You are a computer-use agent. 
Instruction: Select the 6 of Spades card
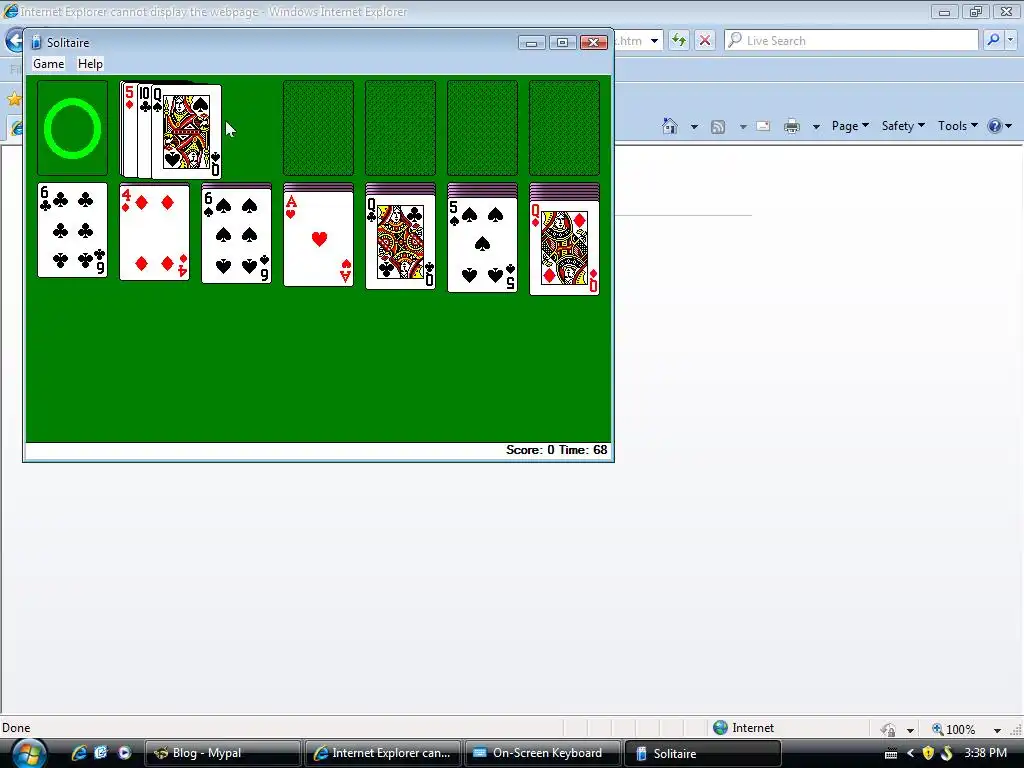tap(236, 235)
